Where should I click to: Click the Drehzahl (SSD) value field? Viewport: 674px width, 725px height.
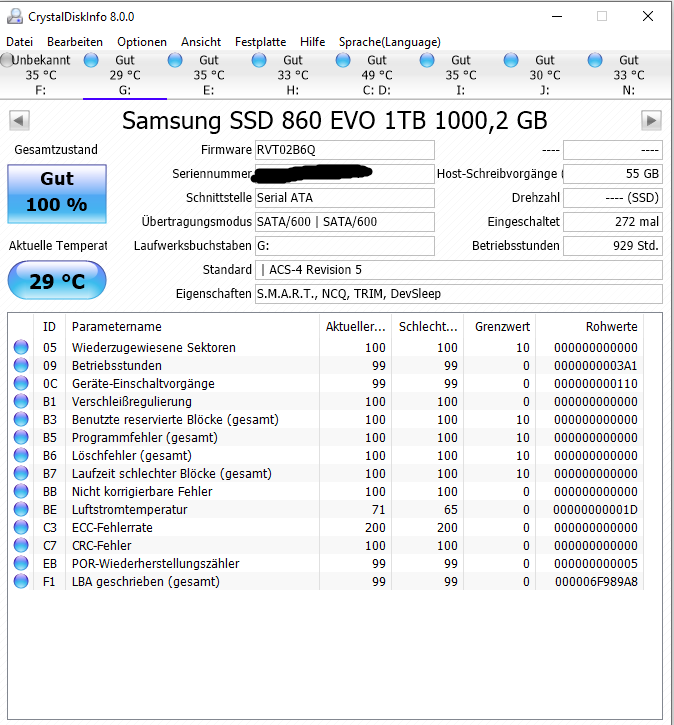[613, 198]
